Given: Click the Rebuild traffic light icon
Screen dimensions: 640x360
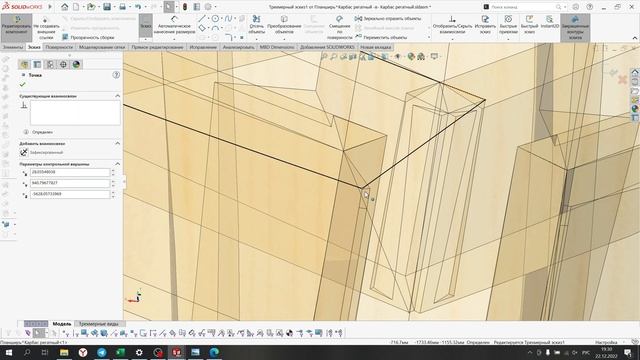Looking at the screenshot, I should [185, 7].
